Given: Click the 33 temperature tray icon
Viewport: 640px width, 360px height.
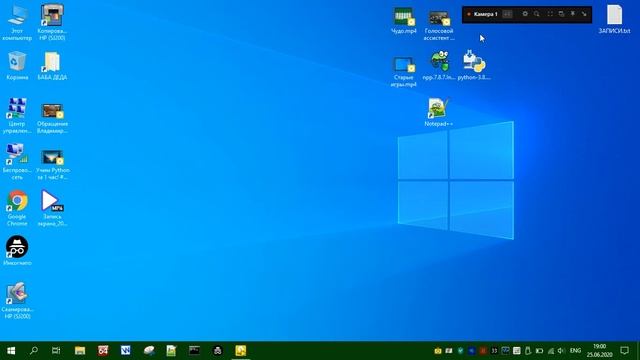Looking at the screenshot, I should (x=494, y=351).
